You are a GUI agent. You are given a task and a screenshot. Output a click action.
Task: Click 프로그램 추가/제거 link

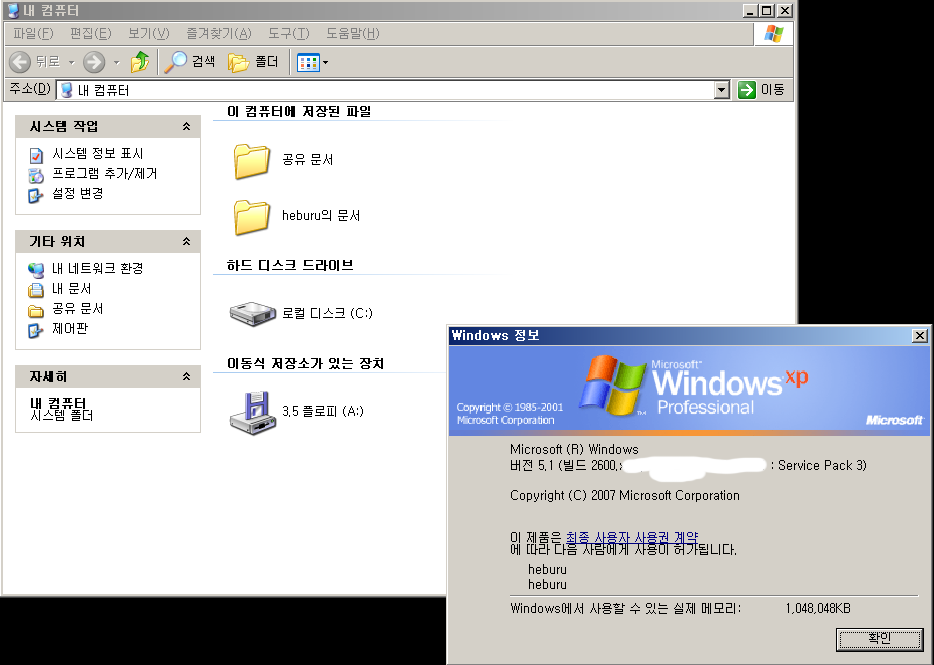pos(105,173)
